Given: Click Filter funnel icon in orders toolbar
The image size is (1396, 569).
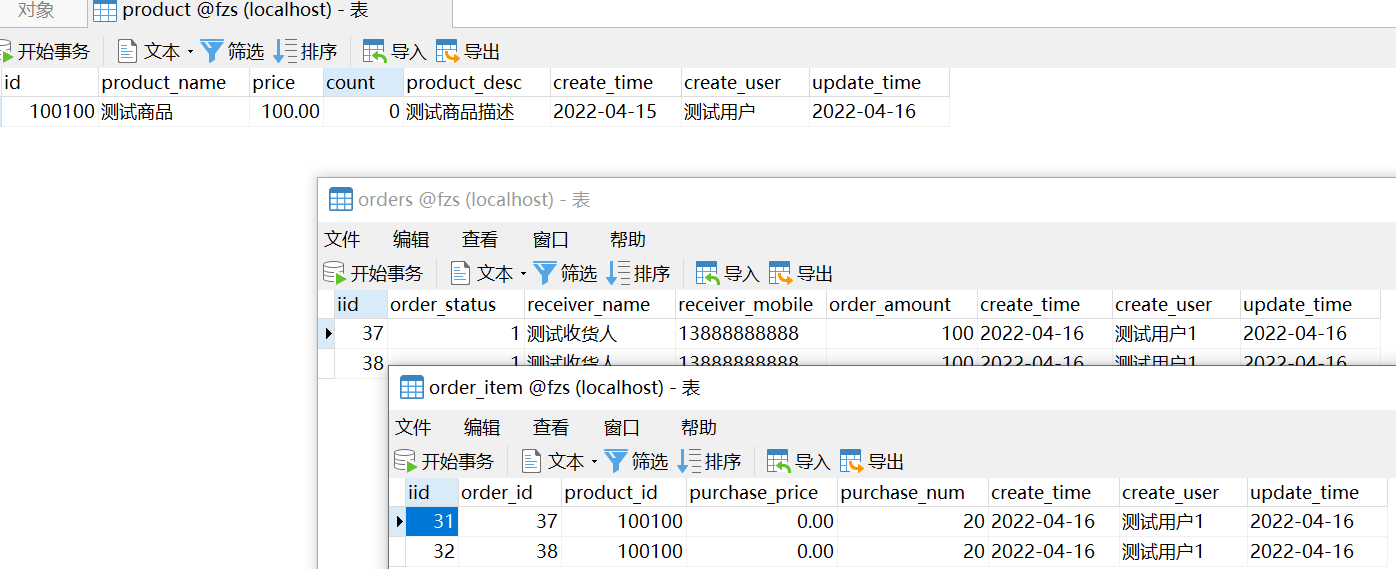Looking at the screenshot, I should tap(545, 273).
